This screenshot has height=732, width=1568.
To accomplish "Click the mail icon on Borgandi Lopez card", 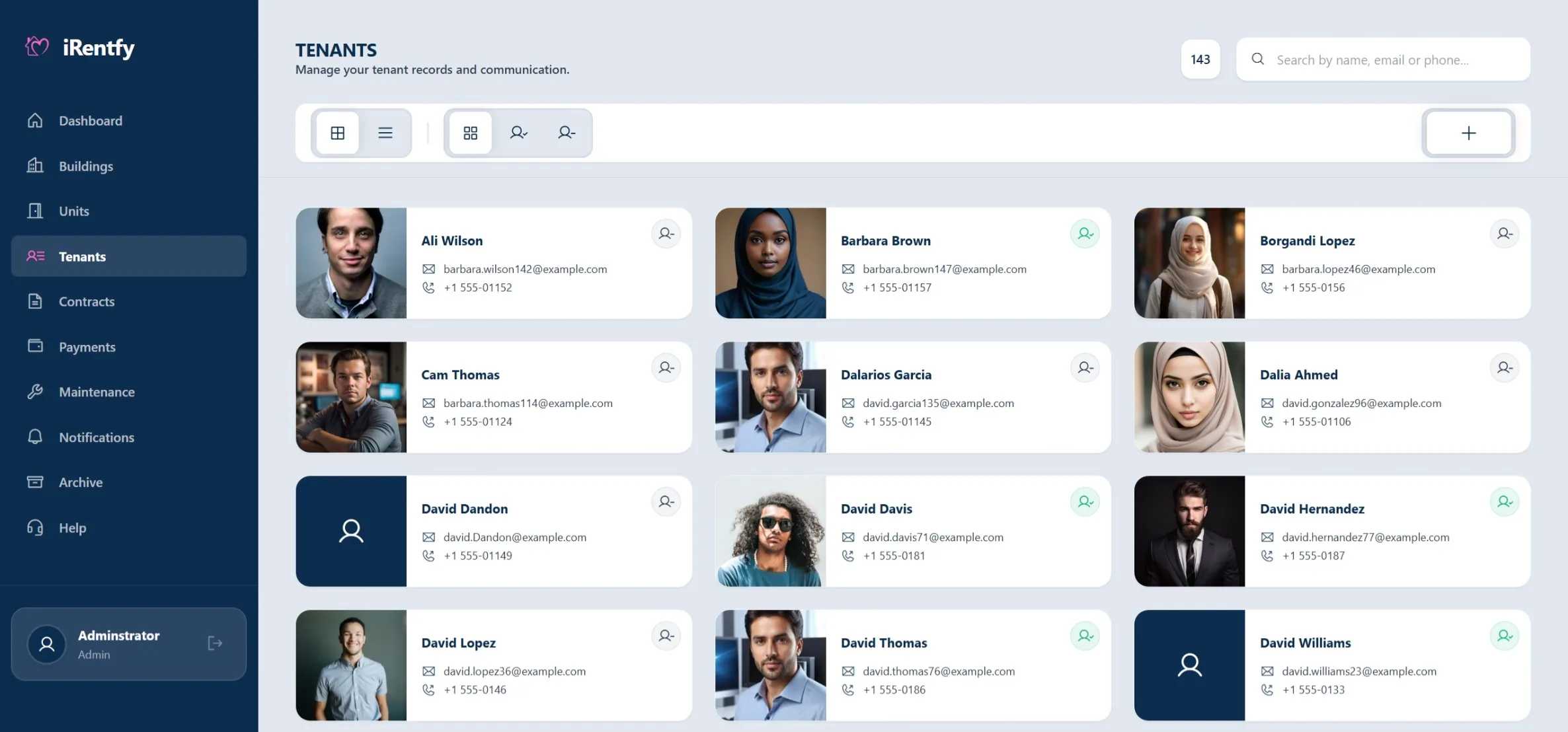I will [1267, 270].
